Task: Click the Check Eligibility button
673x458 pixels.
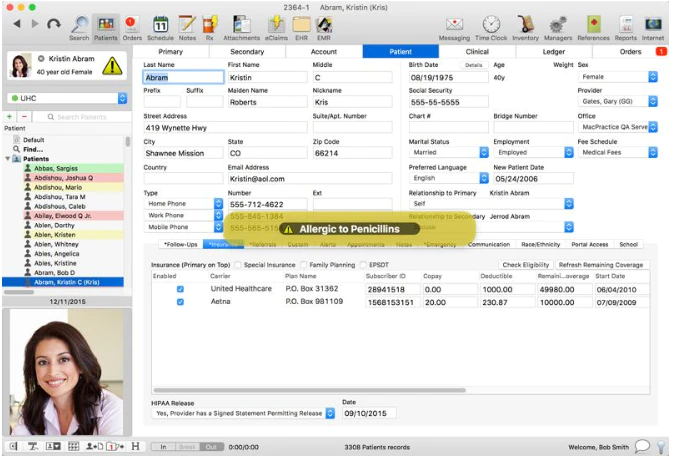Action: click(x=526, y=265)
